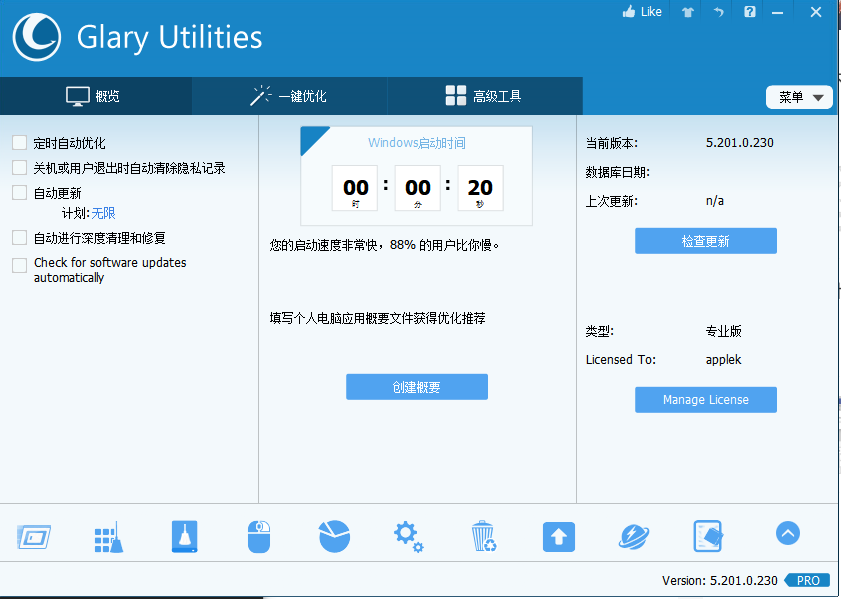Close the Glary Utilities window
The image size is (841, 599).
click(x=816, y=12)
